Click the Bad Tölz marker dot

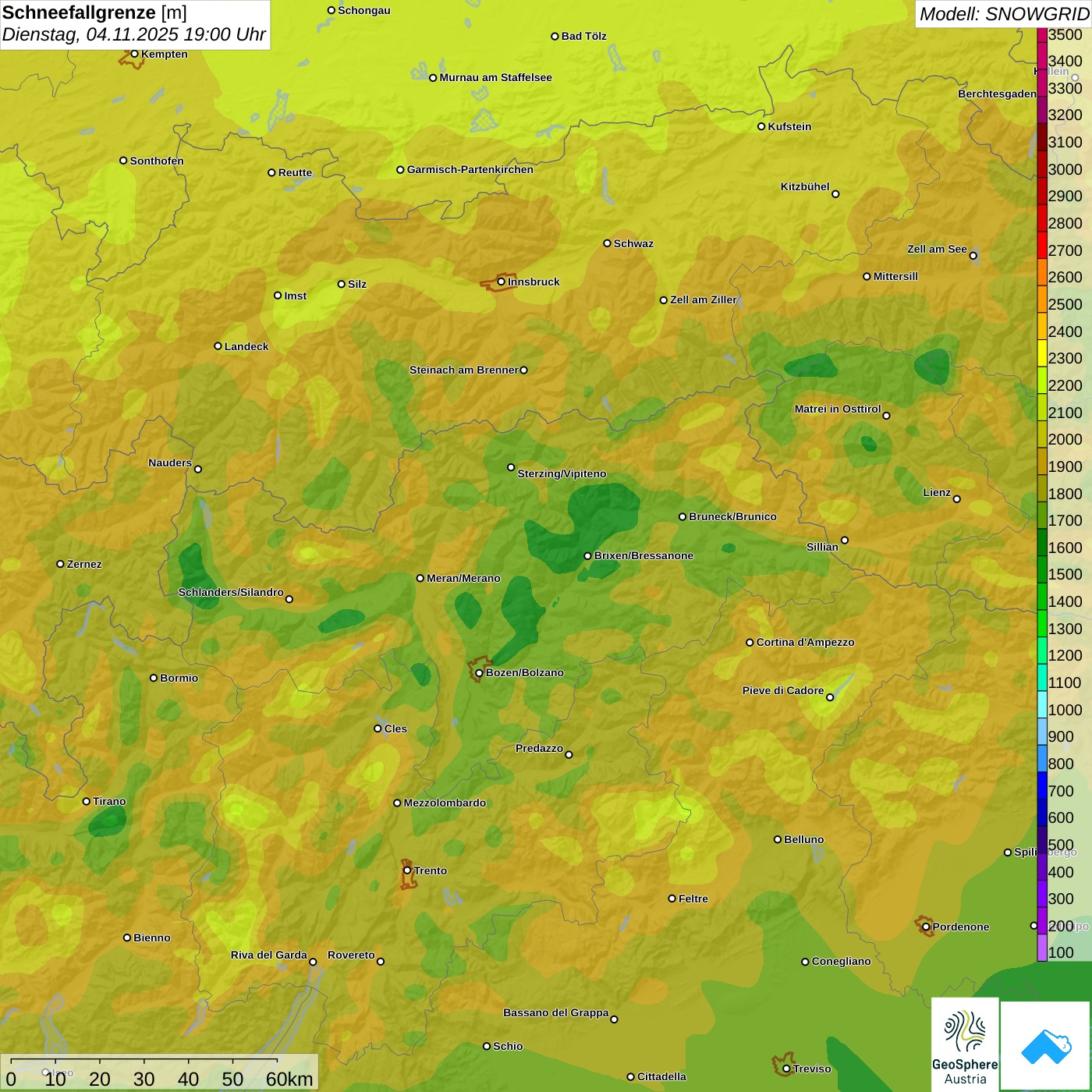coord(555,36)
